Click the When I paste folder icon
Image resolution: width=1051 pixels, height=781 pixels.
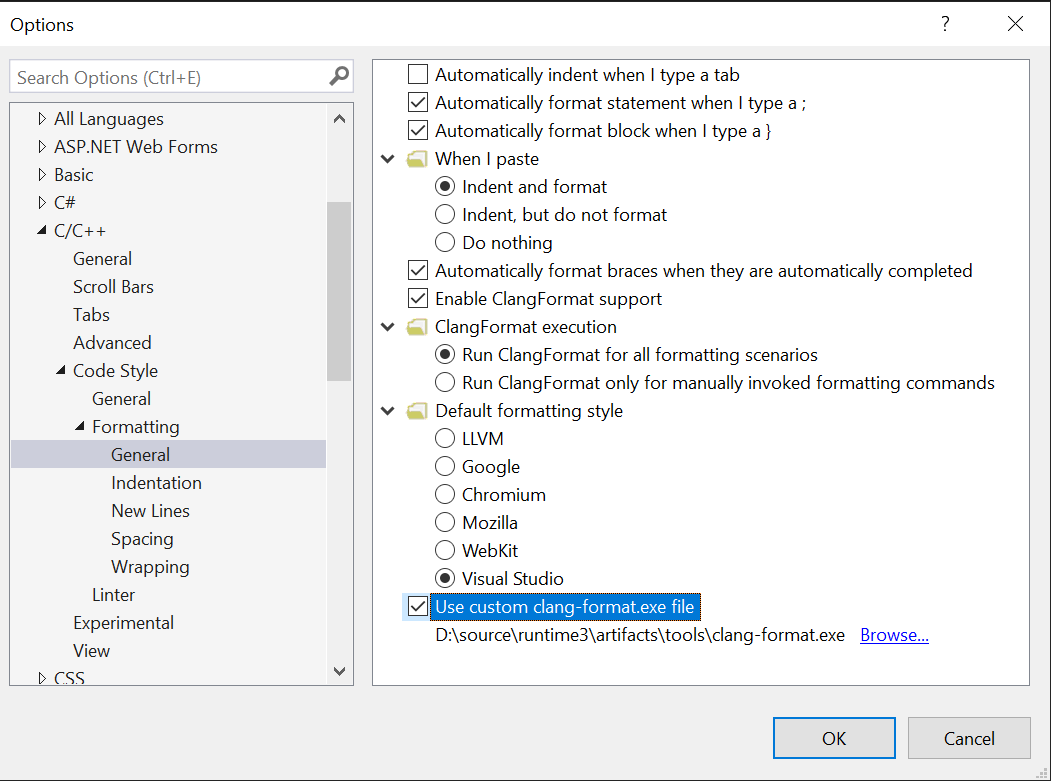click(417, 159)
